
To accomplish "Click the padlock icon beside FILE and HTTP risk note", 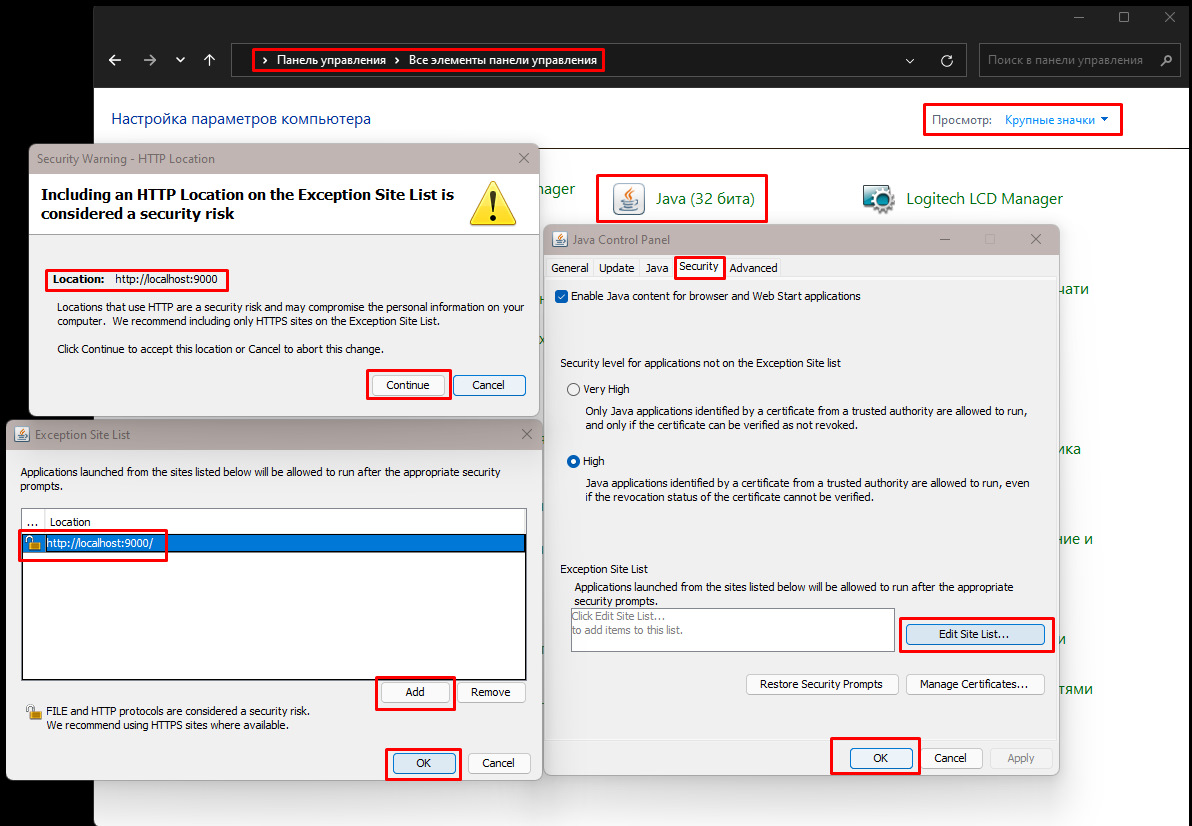I will click(x=33, y=712).
